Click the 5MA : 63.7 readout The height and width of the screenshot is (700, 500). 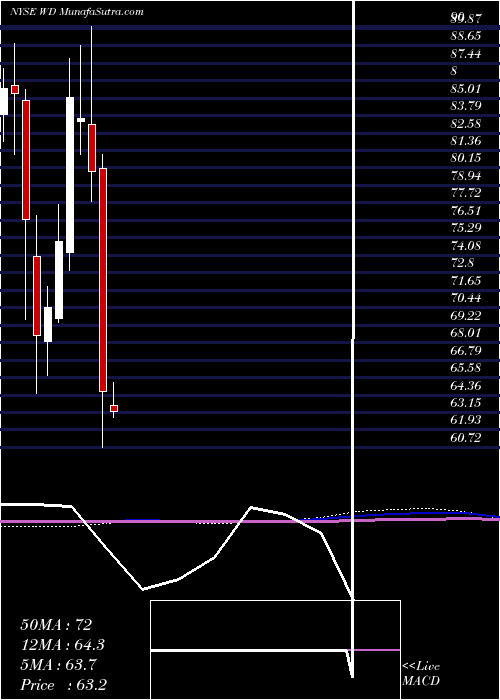tap(59, 664)
